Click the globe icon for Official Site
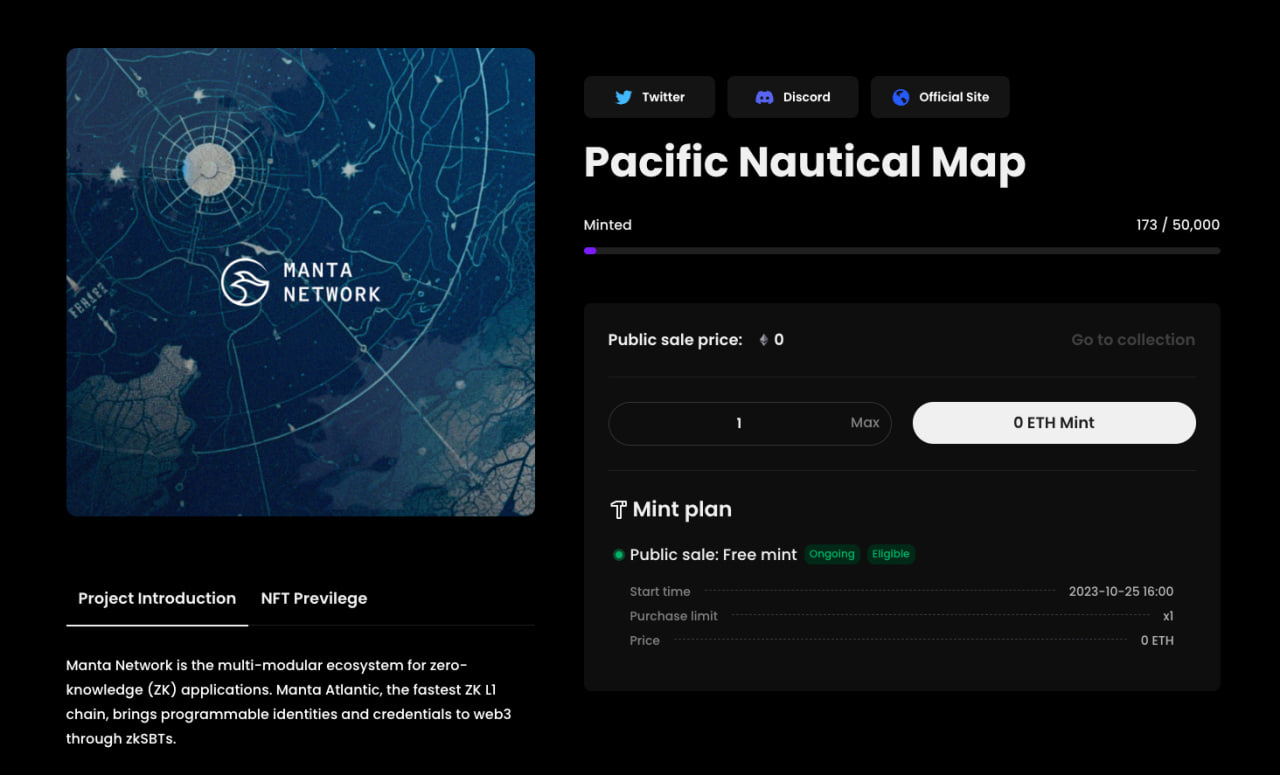1280x775 pixels. 901,97
